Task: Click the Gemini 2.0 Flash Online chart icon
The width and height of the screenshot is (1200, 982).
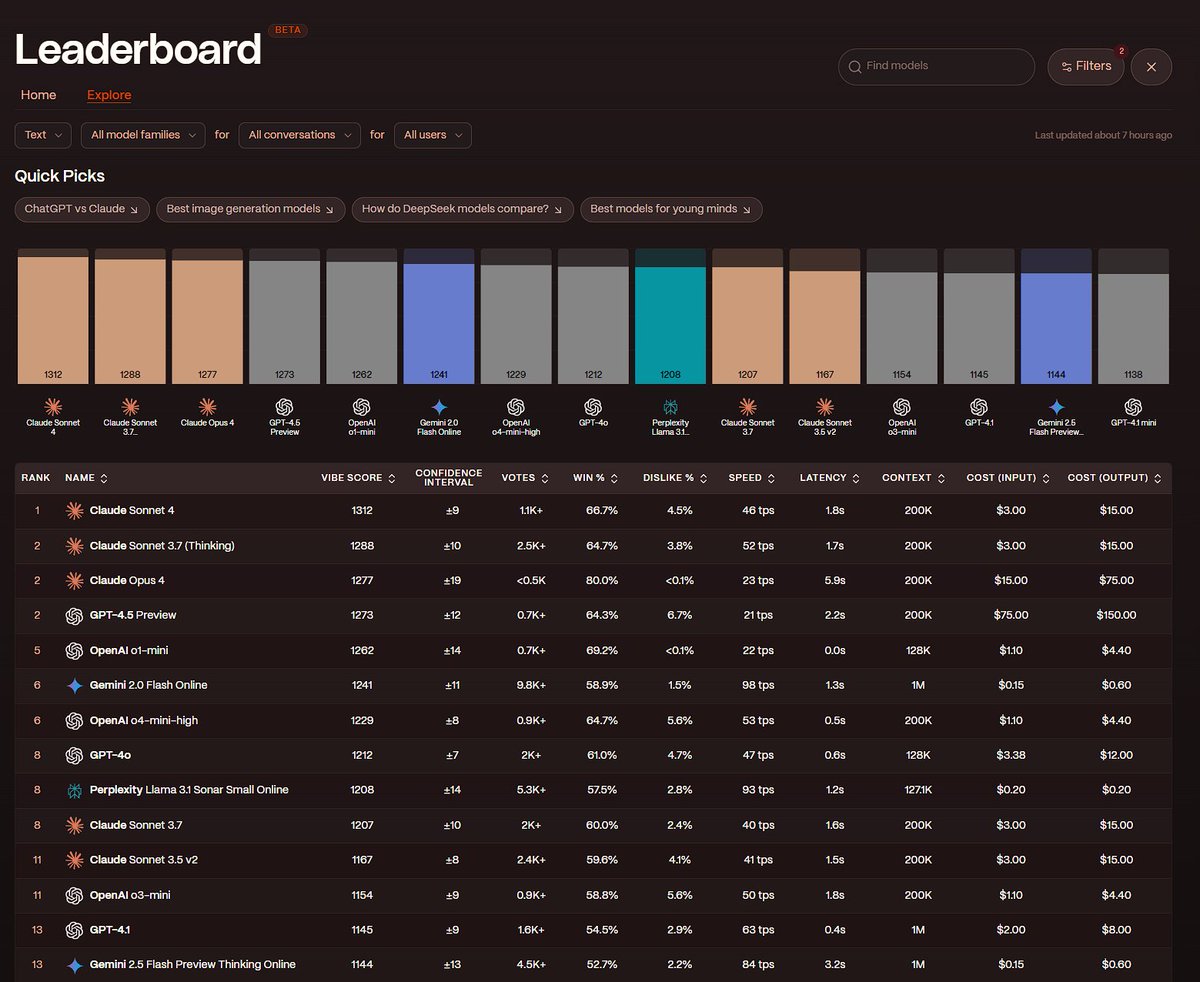Action: pos(438,407)
